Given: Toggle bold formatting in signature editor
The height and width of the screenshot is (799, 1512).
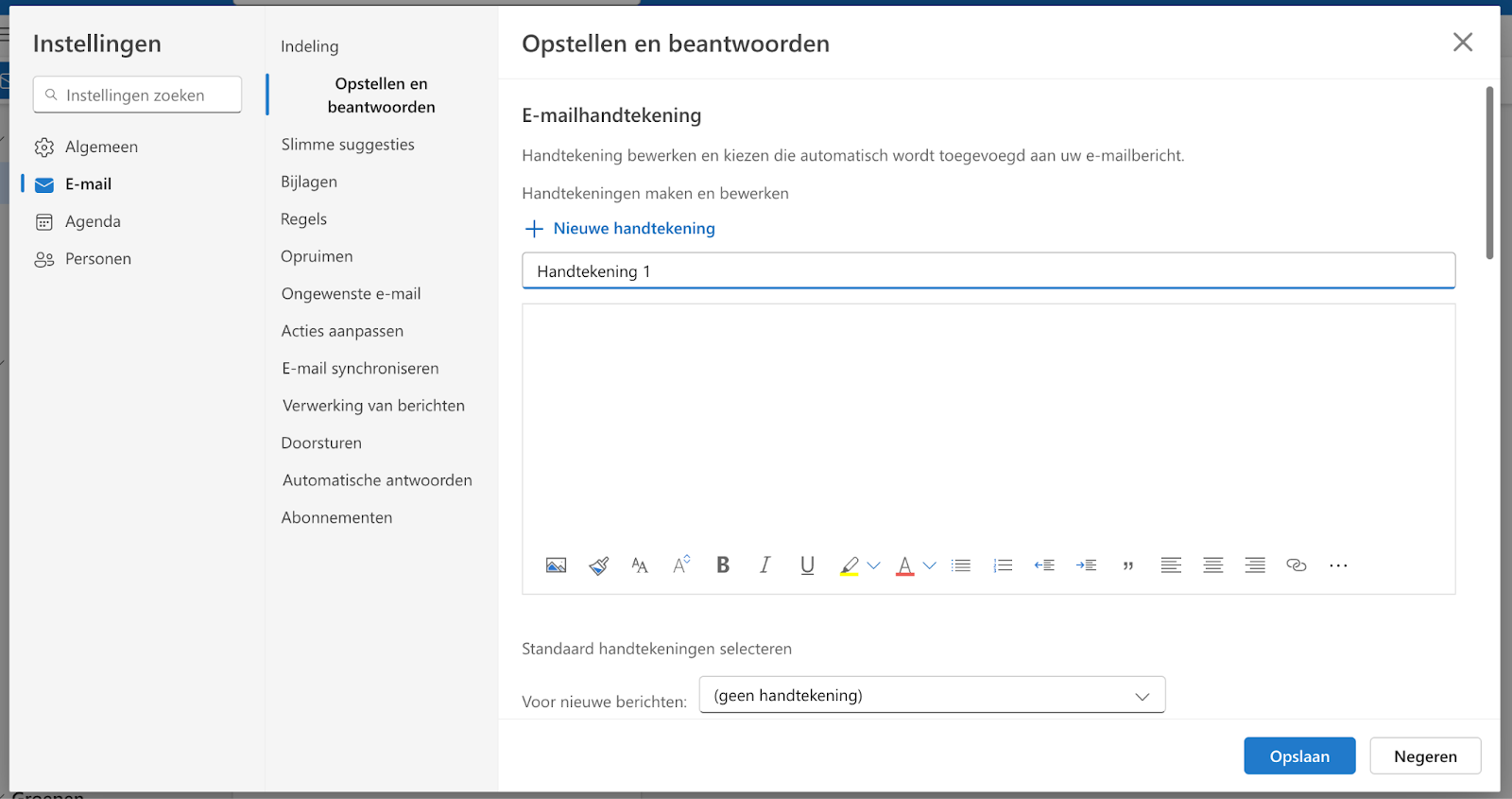Looking at the screenshot, I should (x=723, y=565).
